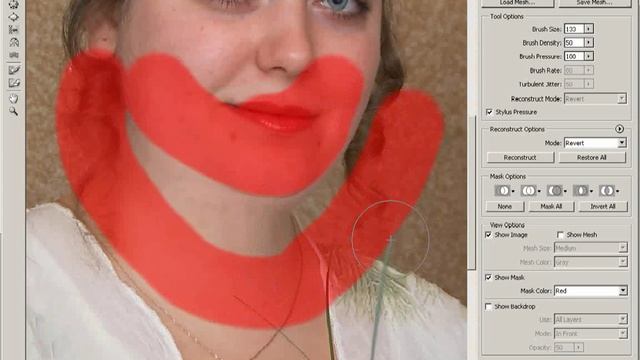
Task: Enable the Show Mesh checkbox
Action: point(560,235)
